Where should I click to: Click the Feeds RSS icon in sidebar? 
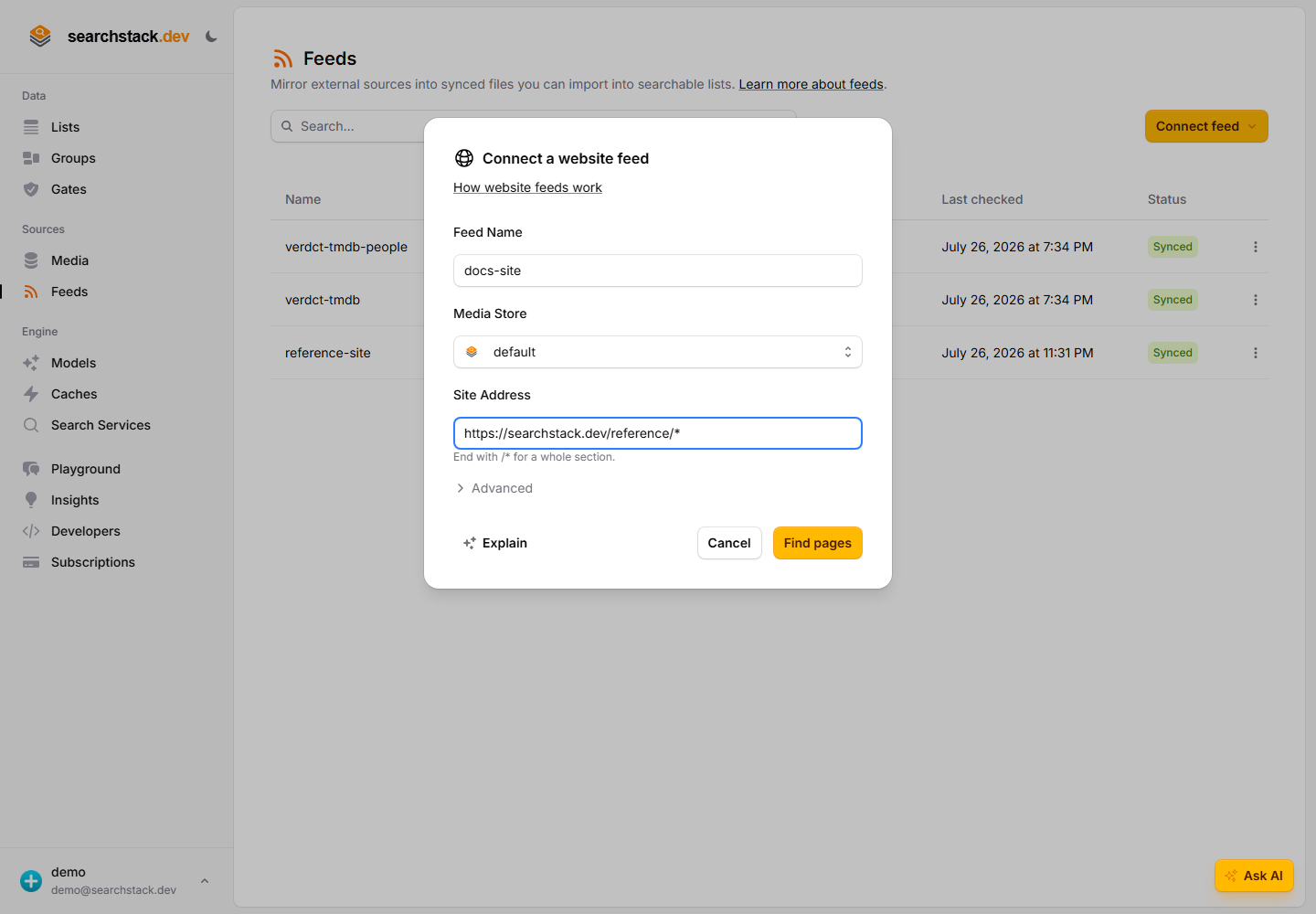pyautogui.click(x=31, y=292)
